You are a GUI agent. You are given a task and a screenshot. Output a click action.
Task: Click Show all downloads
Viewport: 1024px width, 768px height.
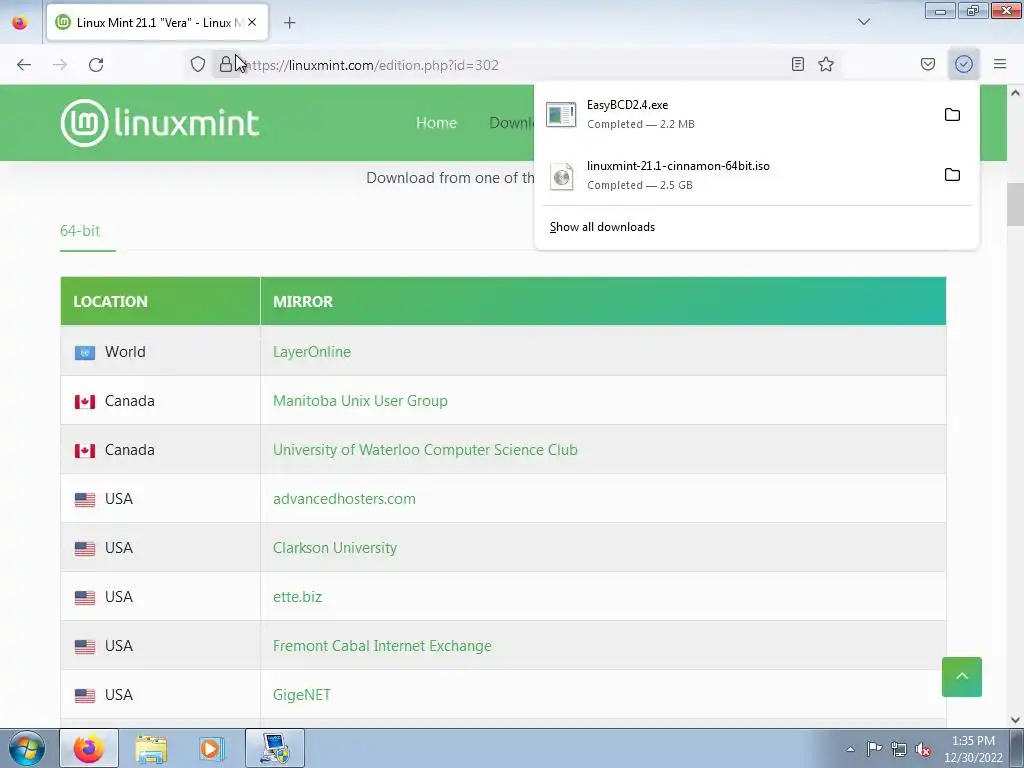(602, 227)
